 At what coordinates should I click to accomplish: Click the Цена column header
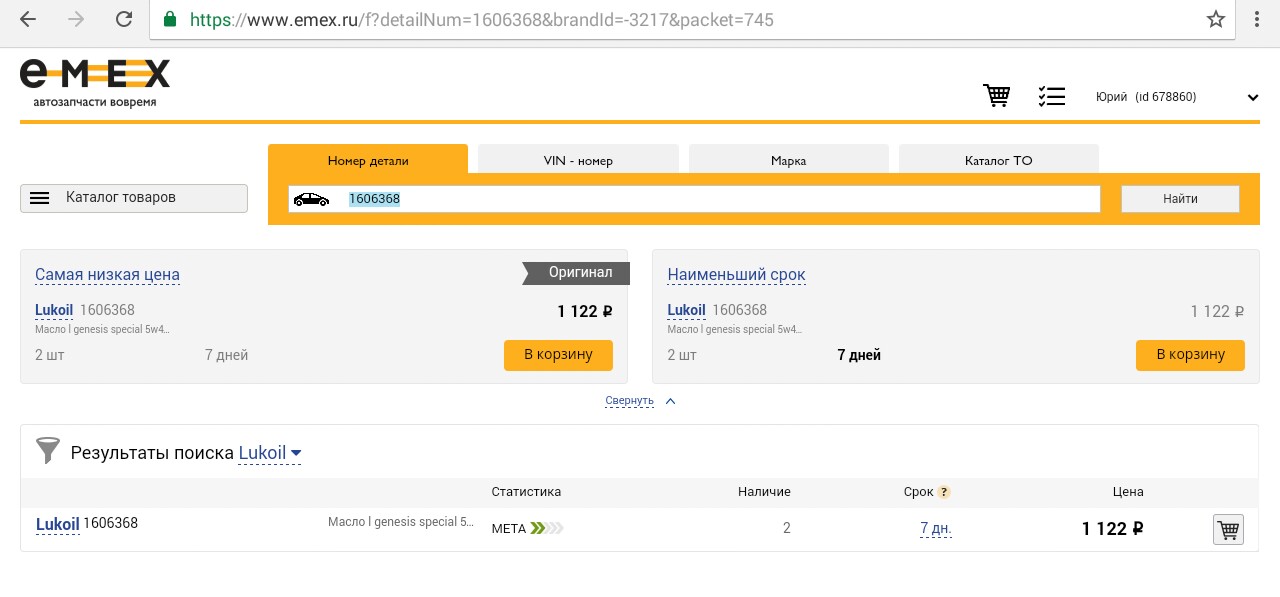pyautogui.click(x=1128, y=492)
